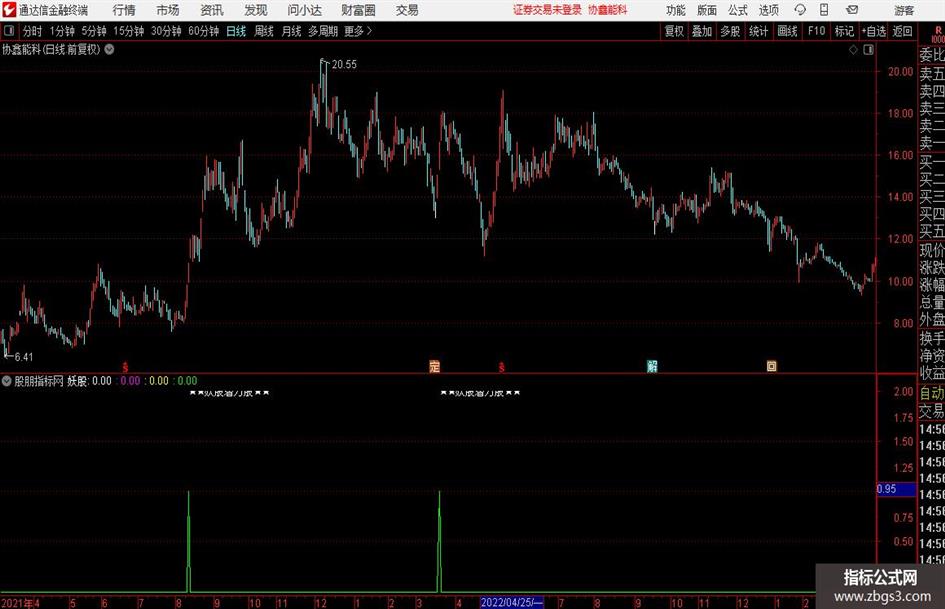Click the red R 1000 icon
The height and width of the screenshot is (609, 945).
point(938,34)
